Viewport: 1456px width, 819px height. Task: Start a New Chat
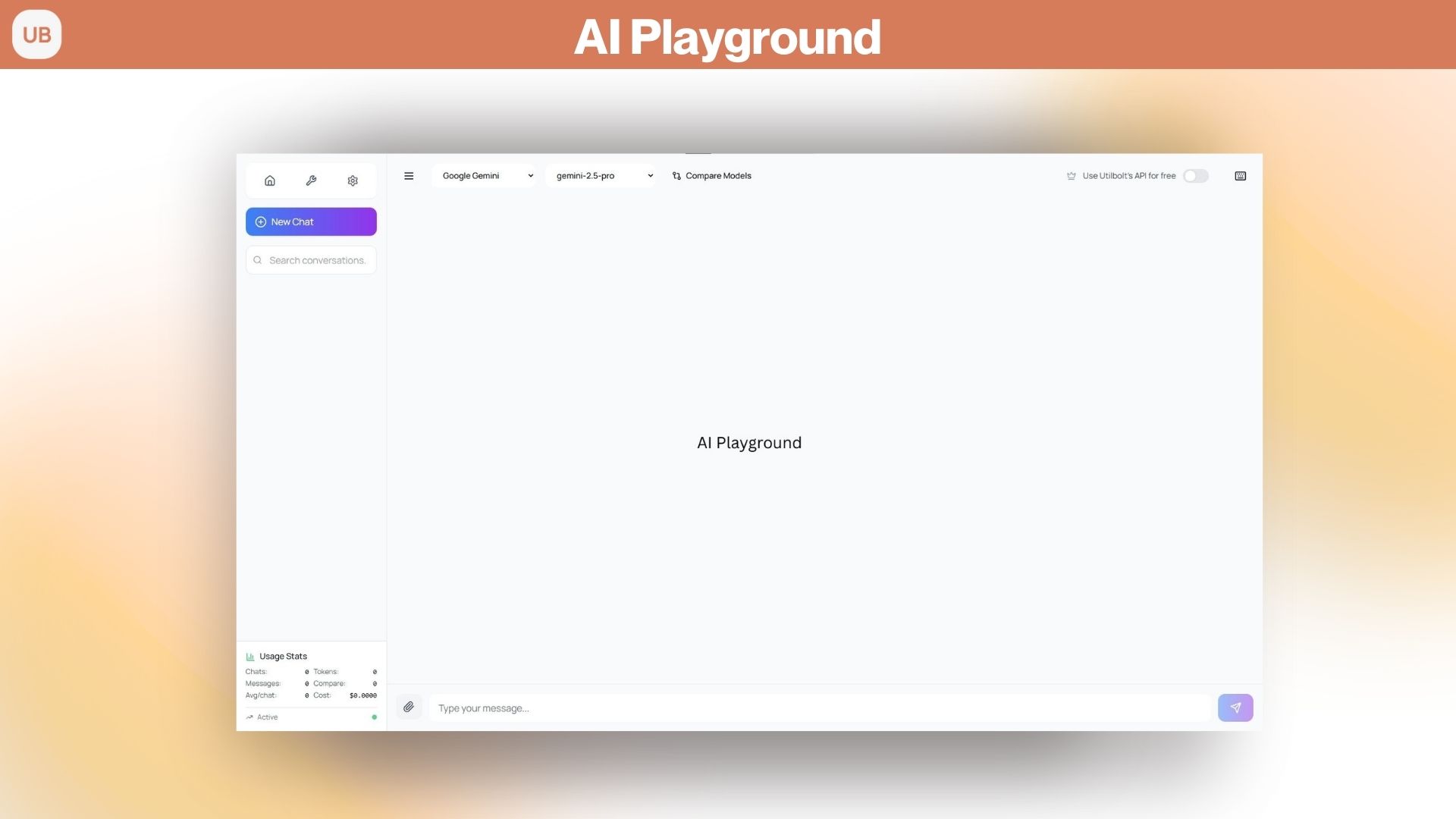tap(311, 221)
